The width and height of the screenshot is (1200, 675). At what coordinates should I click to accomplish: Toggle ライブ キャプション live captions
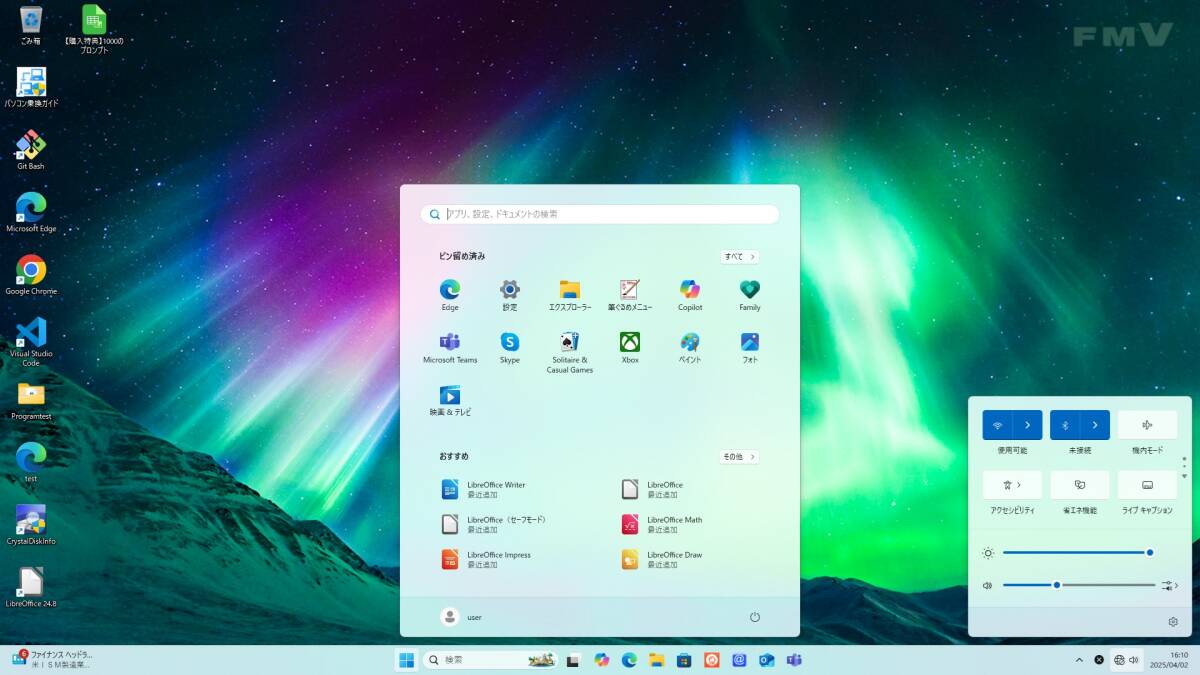(x=1147, y=485)
